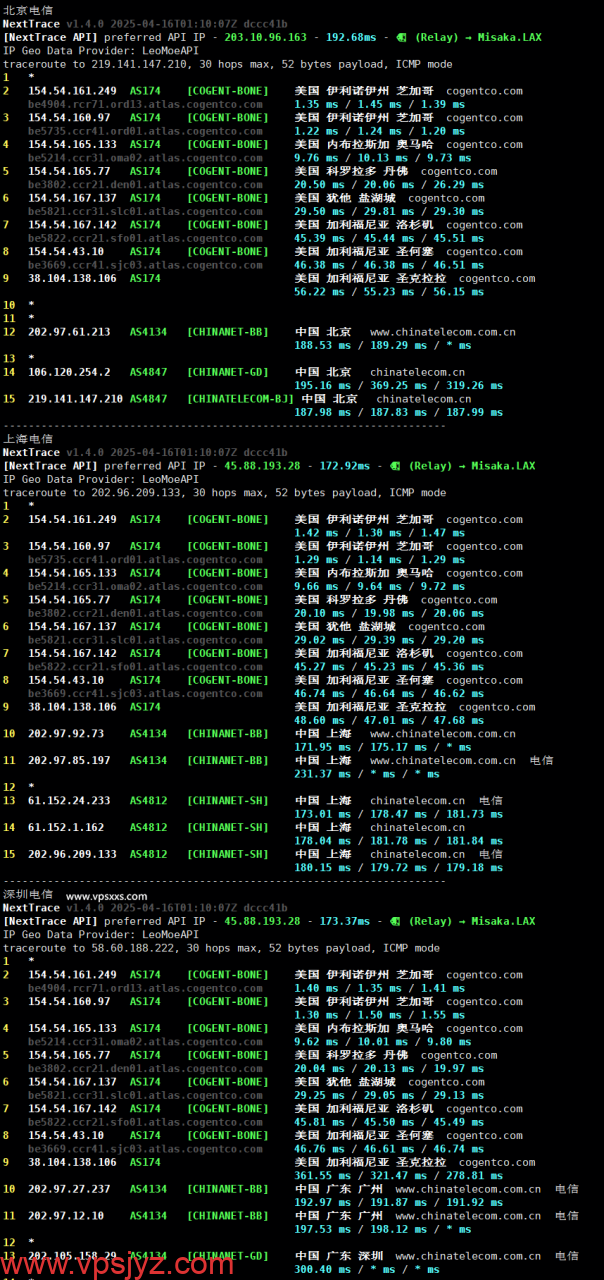Click the 173.01 ms latency value

[x=322, y=814]
